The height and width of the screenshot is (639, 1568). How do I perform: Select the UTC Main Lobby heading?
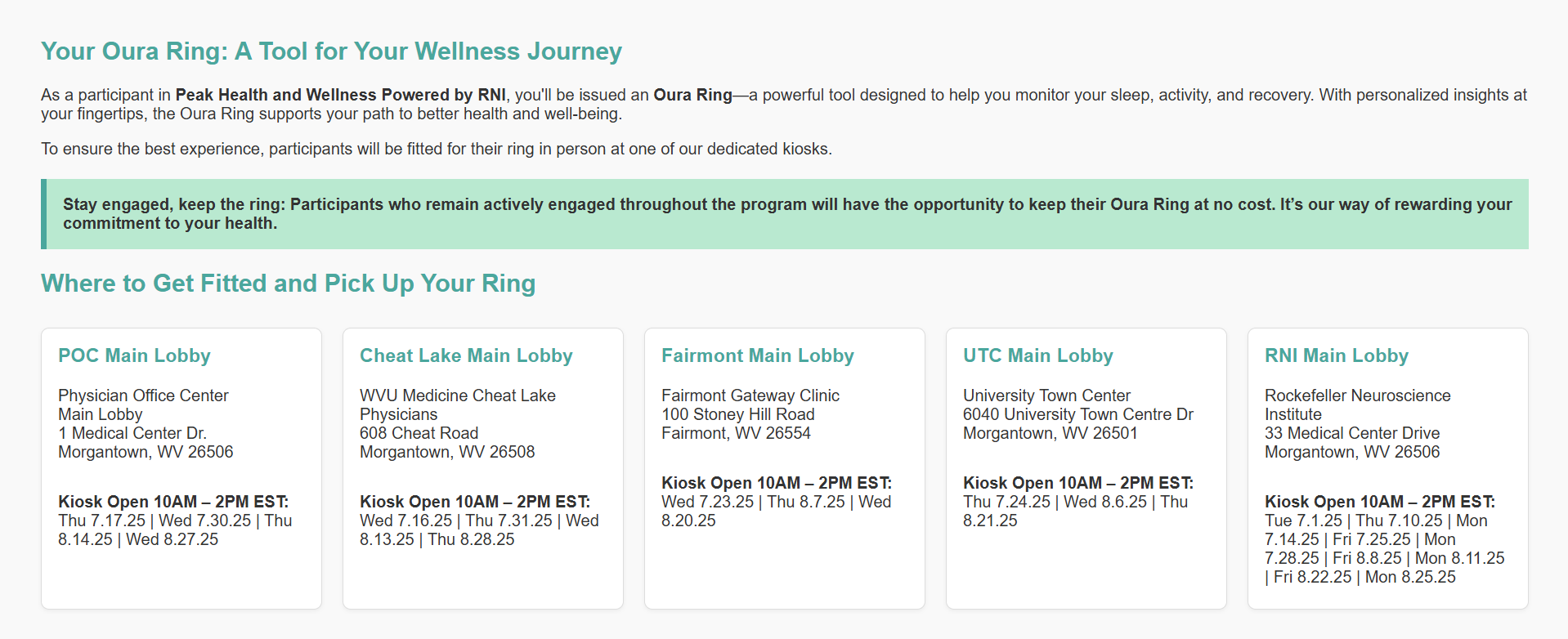click(x=1038, y=355)
